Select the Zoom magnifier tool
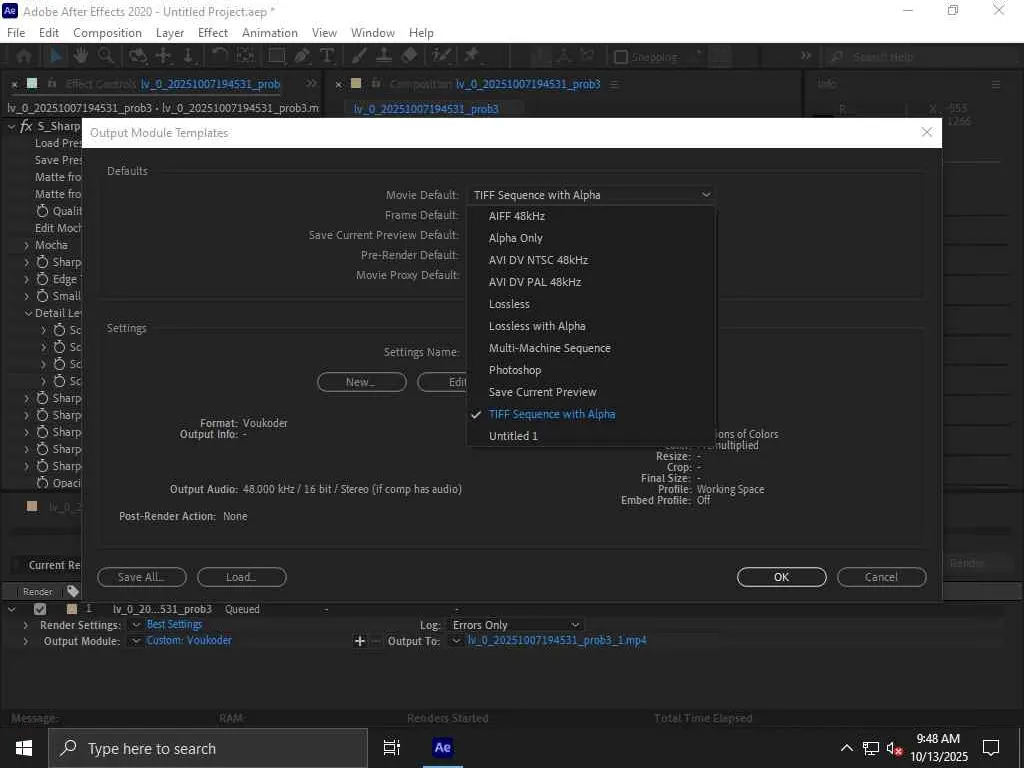Image resolution: width=1024 pixels, height=768 pixels. (106, 57)
